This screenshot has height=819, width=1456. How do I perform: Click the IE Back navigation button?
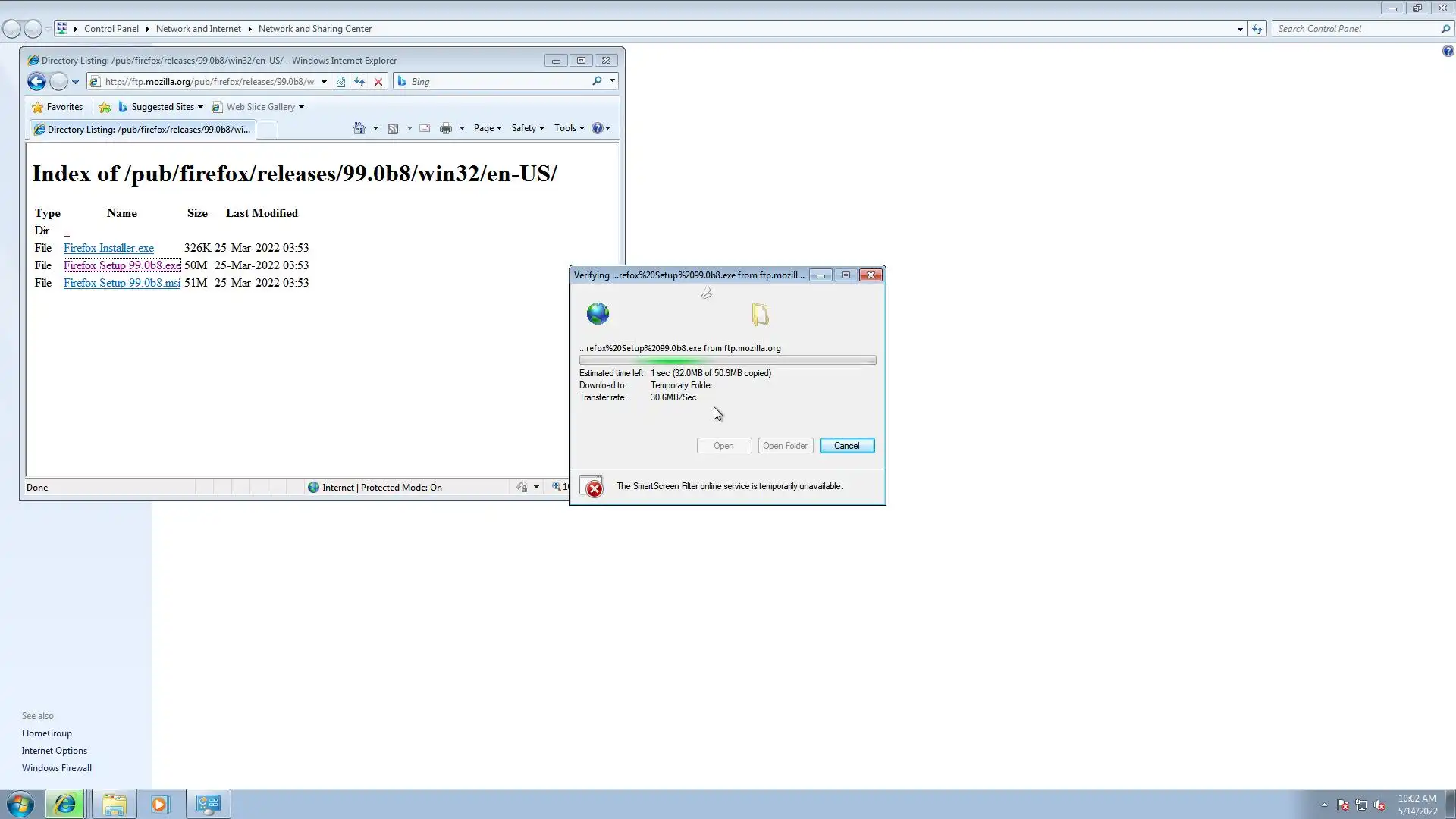click(x=36, y=82)
